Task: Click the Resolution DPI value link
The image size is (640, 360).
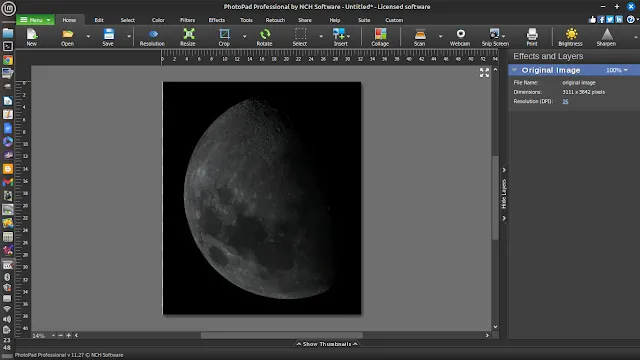Action: [x=565, y=102]
